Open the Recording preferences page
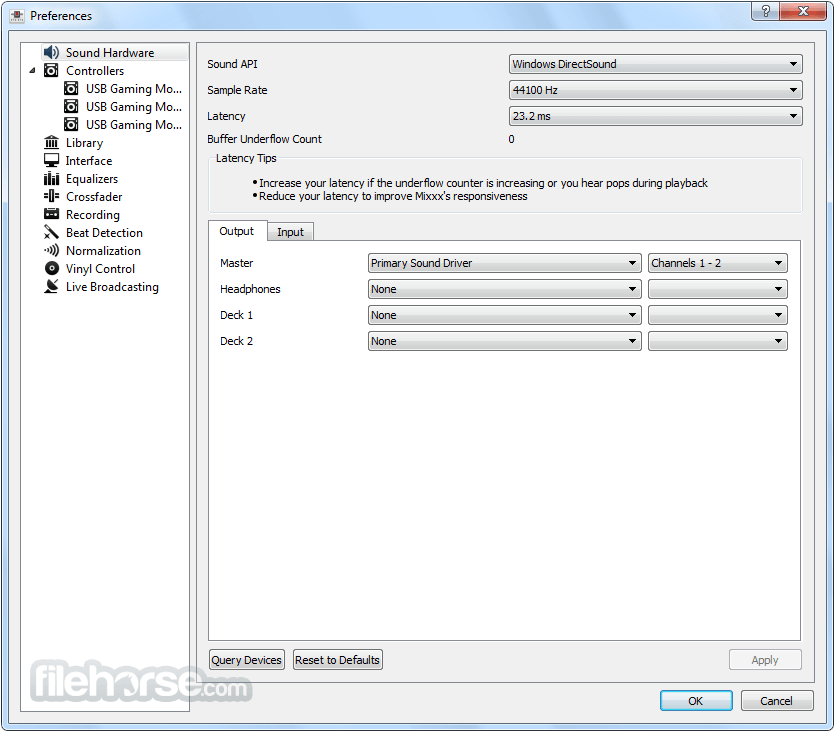This screenshot has width=835, height=732. coord(93,215)
